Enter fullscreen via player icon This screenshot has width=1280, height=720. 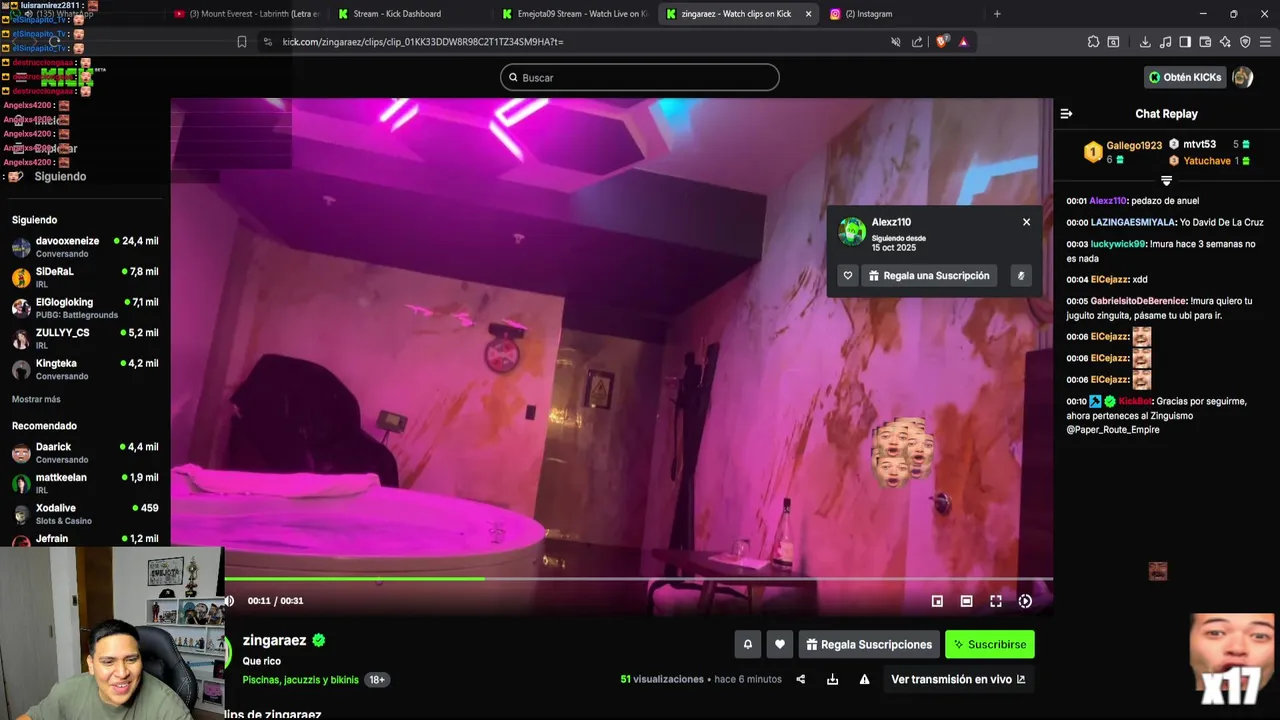(x=996, y=601)
